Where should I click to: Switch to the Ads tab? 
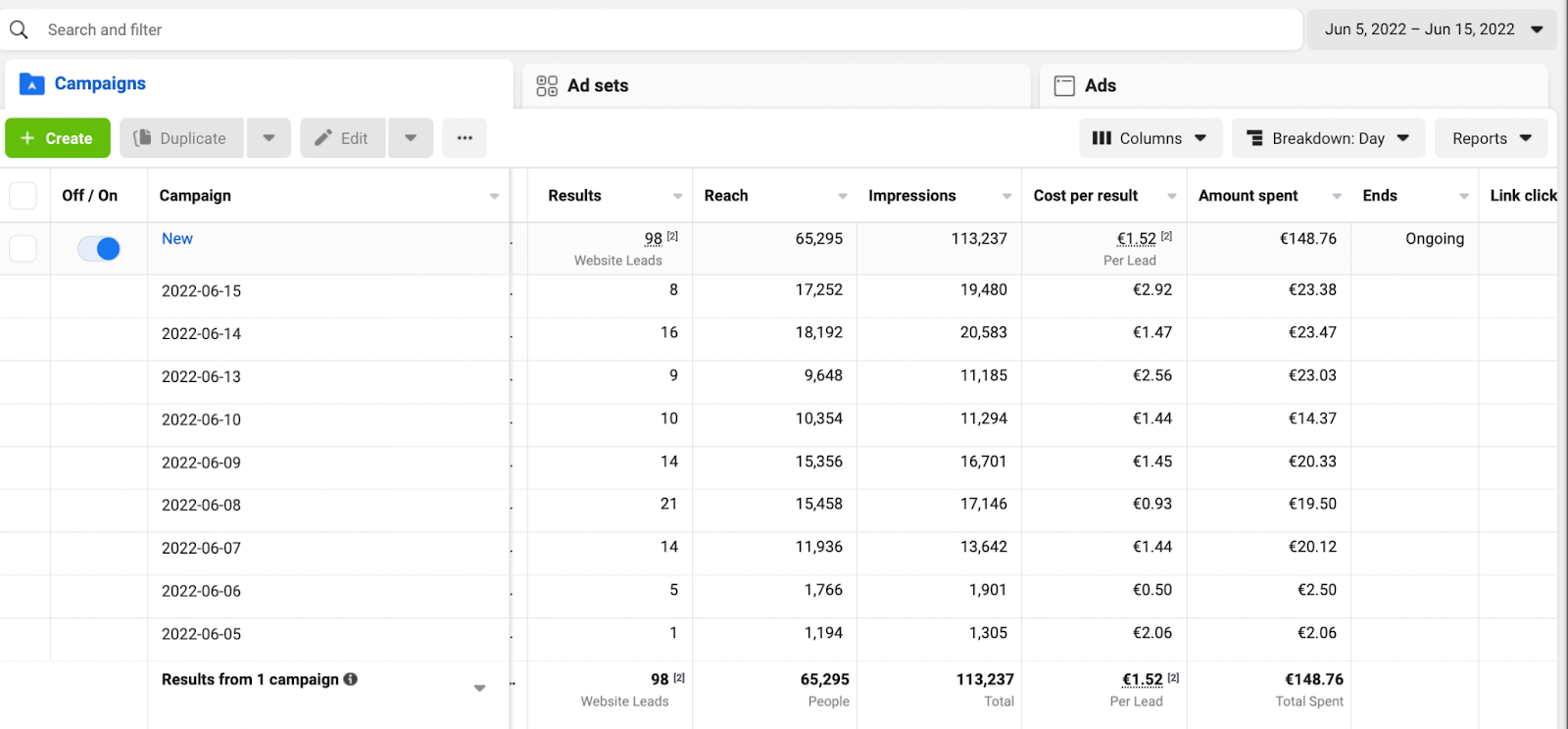click(x=1294, y=86)
